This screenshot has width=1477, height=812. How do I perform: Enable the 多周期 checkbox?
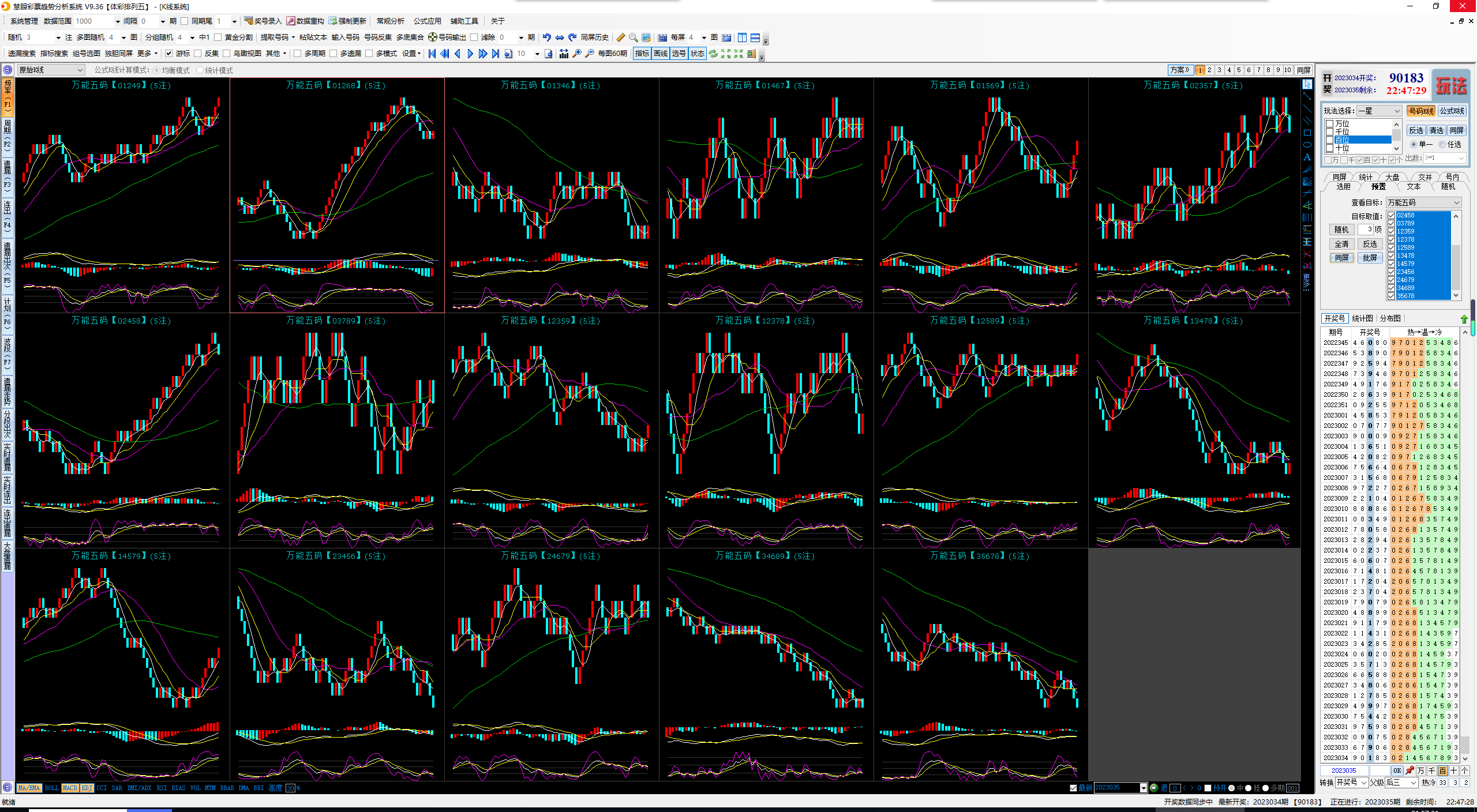click(x=297, y=53)
